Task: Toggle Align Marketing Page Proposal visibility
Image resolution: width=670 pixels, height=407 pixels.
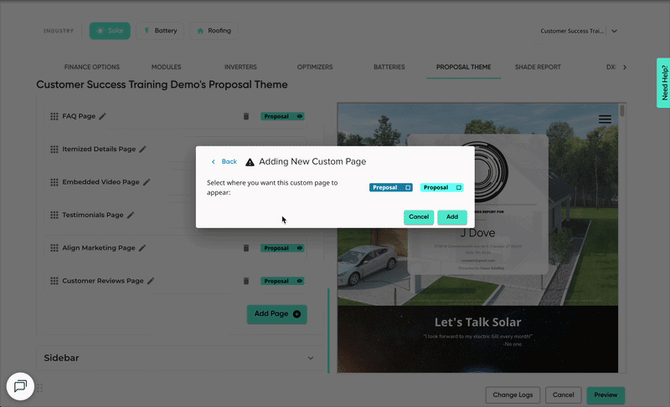Action: pos(300,248)
